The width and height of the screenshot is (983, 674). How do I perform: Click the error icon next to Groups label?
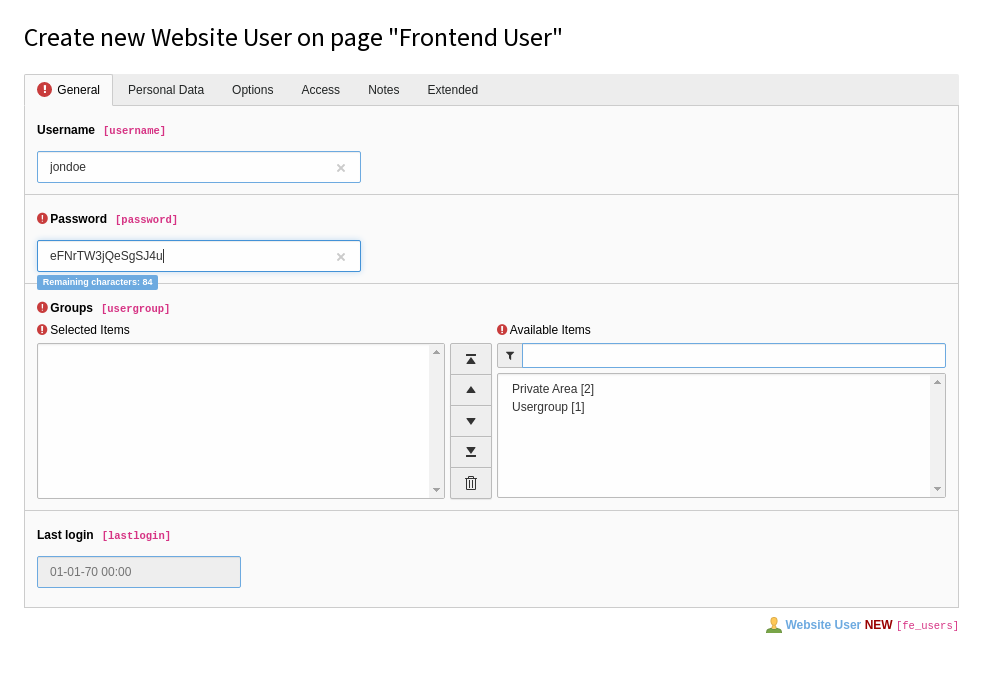[x=43, y=308]
